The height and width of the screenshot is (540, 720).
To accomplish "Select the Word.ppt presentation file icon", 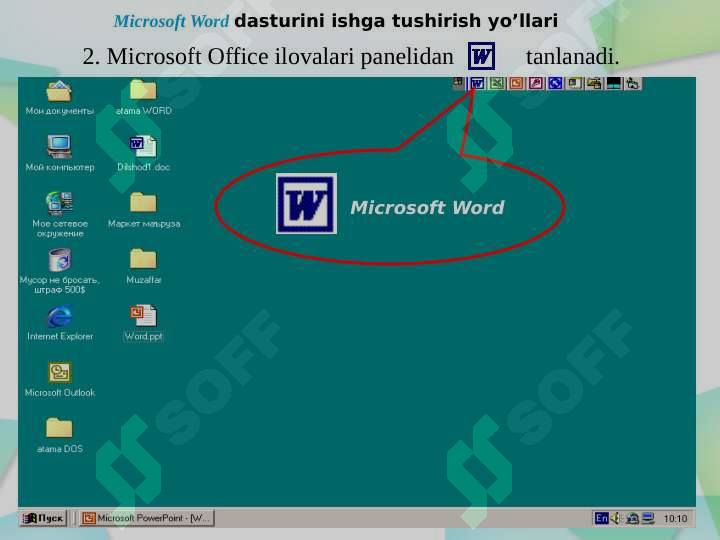I will pyautogui.click(x=143, y=315).
